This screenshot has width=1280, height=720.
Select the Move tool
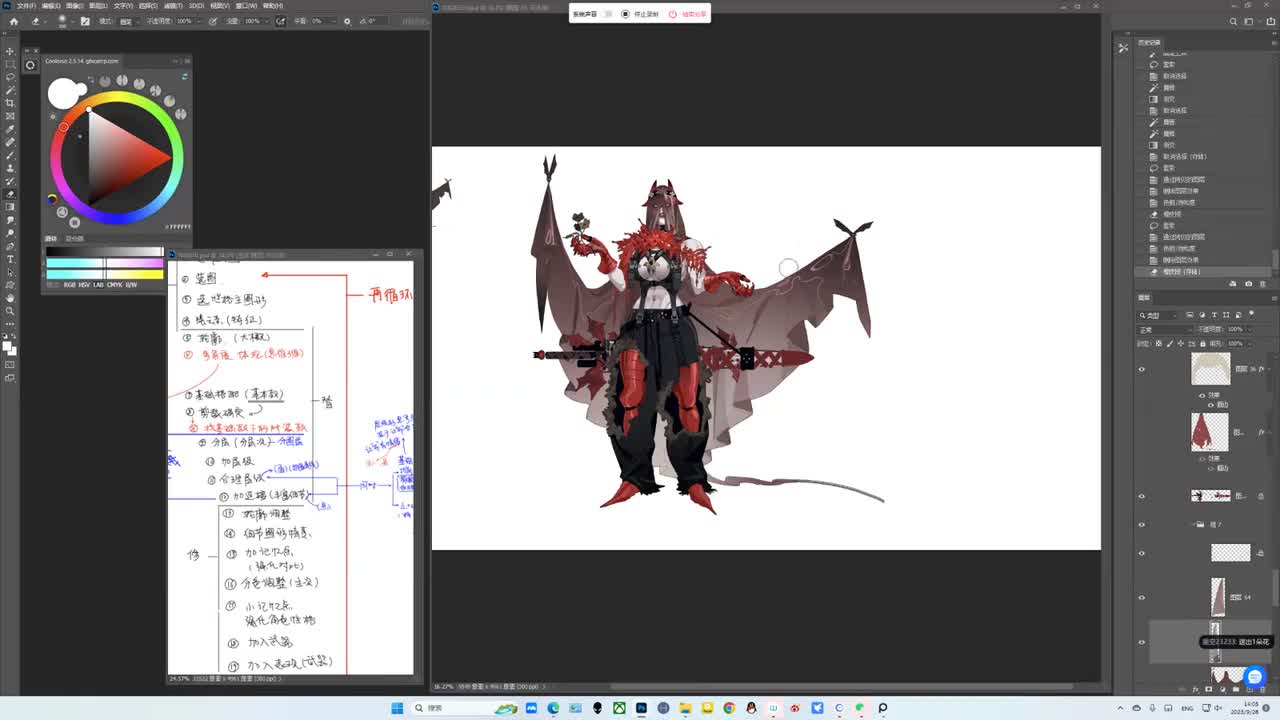(10, 51)
